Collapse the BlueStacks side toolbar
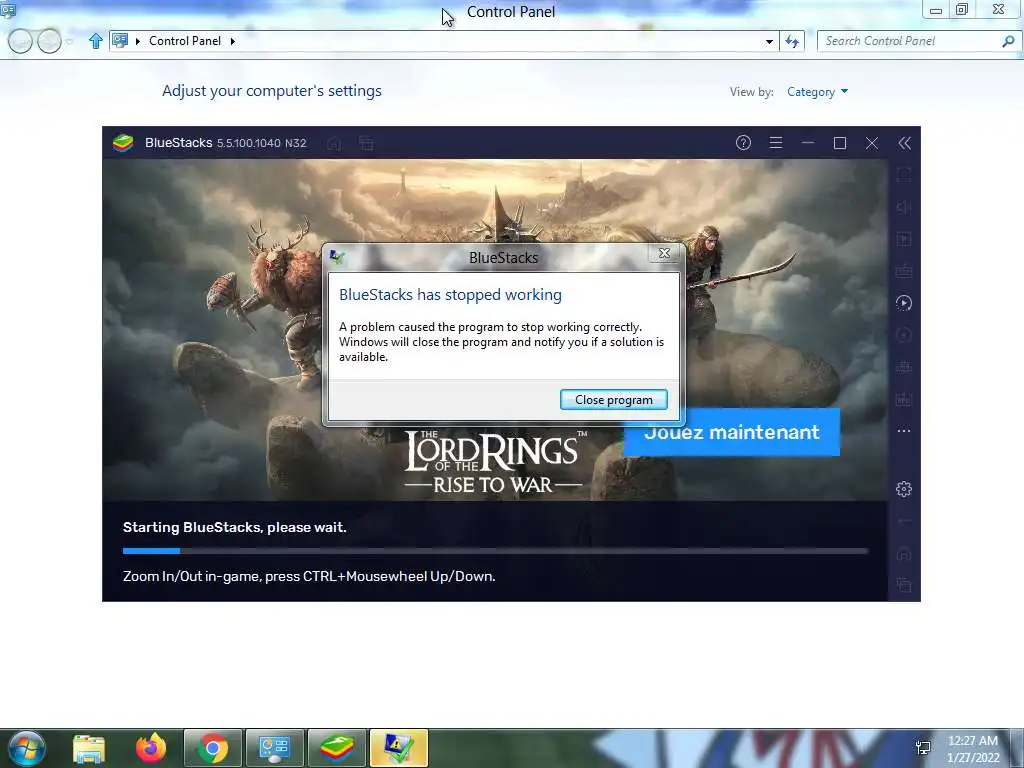Viewport: 1024px width, 768px height. (904, 143)
